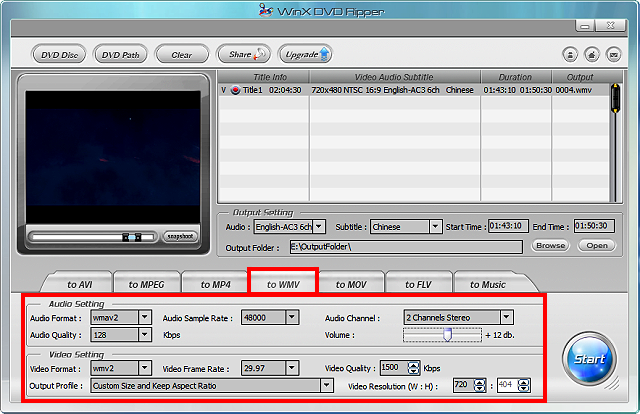This screenshot has height=414, width=640.
Task: Click the 0004.wmv output cell
Action: tap(574, 90)
